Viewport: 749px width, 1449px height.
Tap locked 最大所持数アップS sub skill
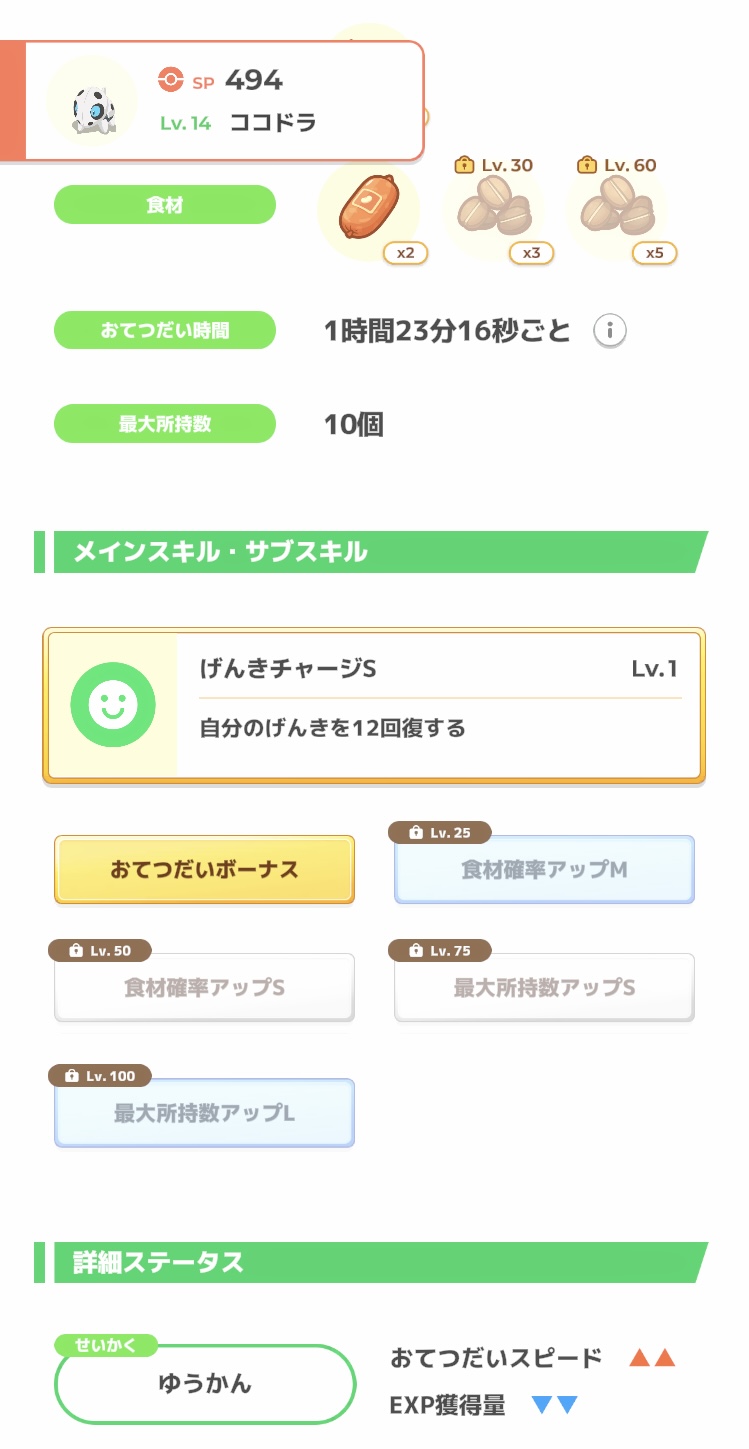(x=544, y=987)
